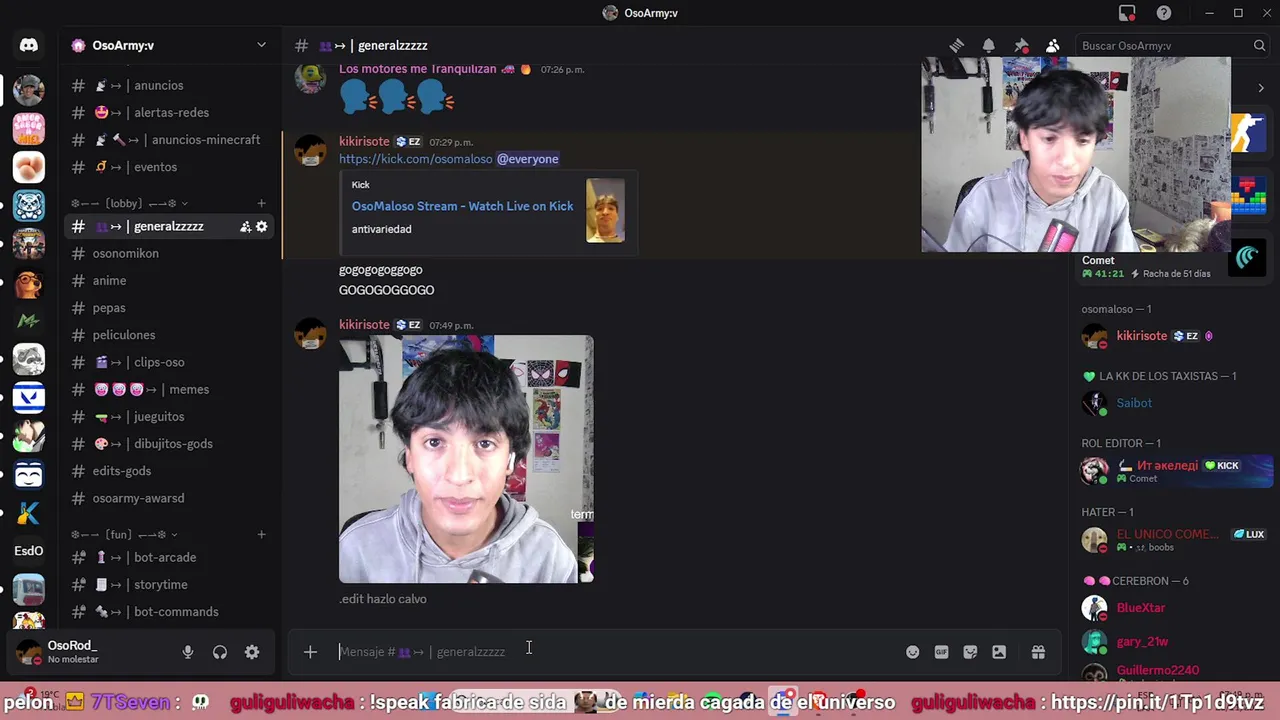Screen dimensions: 1280x720
Task: Open the pepas channel
Action: [169, 308]
